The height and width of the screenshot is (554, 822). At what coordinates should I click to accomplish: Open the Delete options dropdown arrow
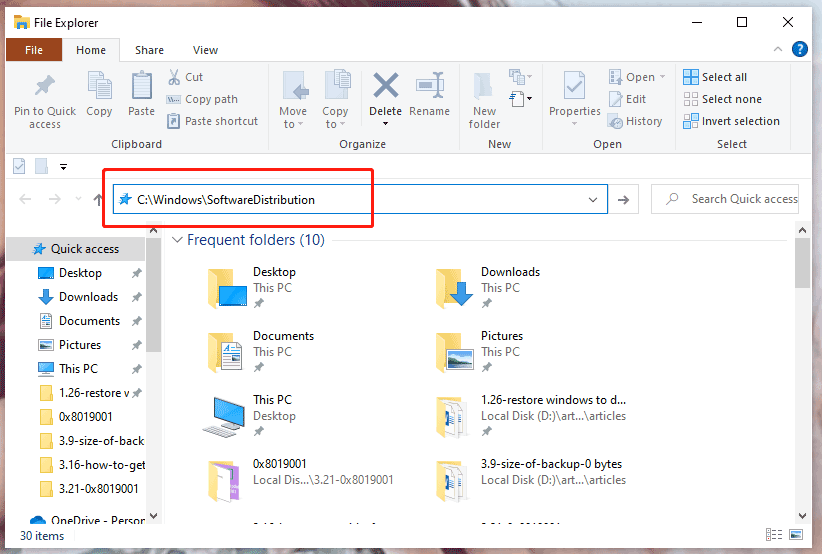click(385, 124)
